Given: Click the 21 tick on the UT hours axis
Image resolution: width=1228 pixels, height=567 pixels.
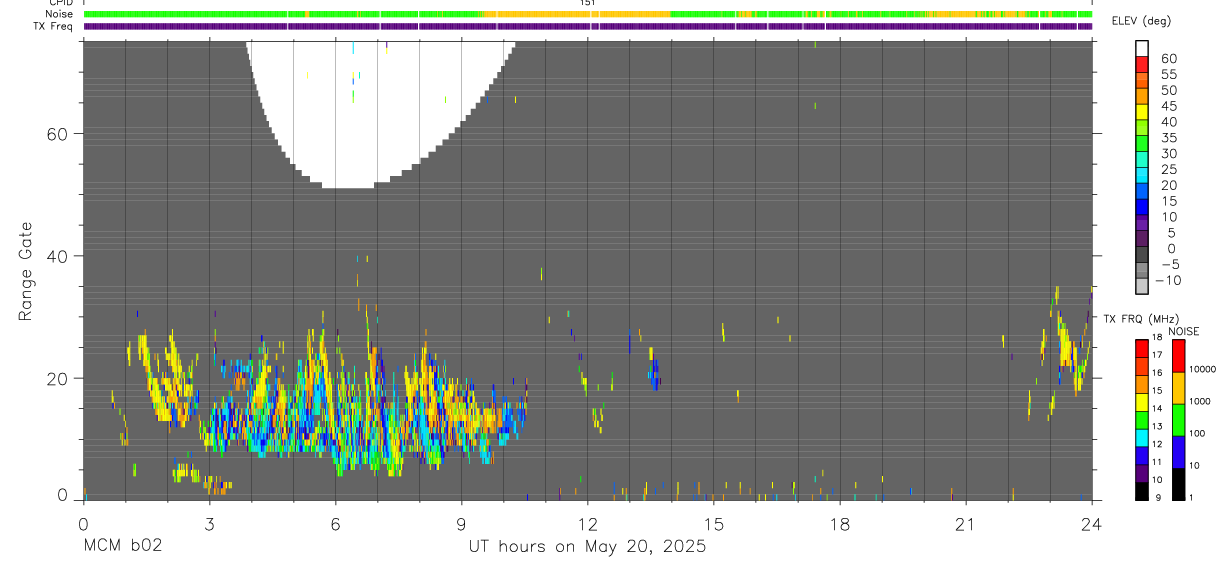Looking at the screenshot, I should [x=965, y=524].
